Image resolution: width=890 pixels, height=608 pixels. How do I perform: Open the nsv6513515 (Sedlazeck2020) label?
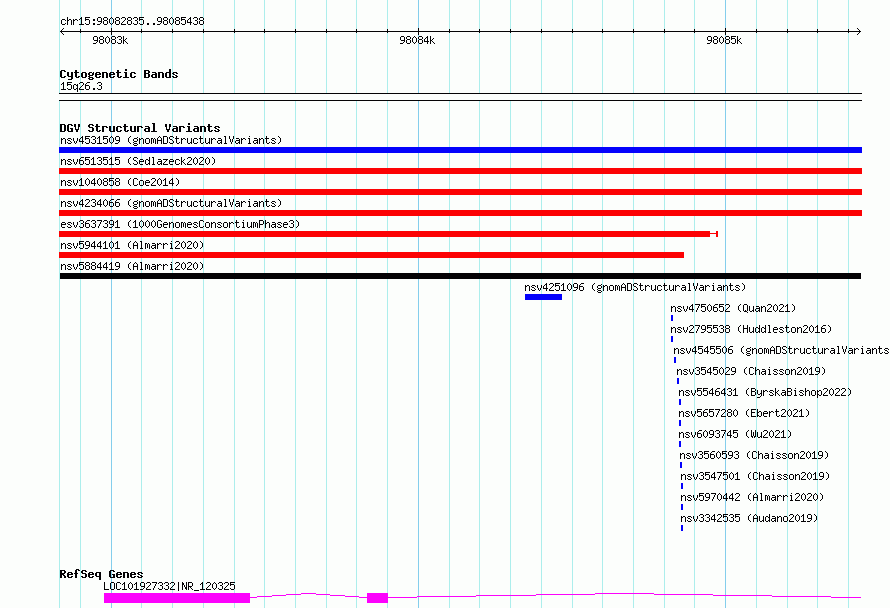138,161
